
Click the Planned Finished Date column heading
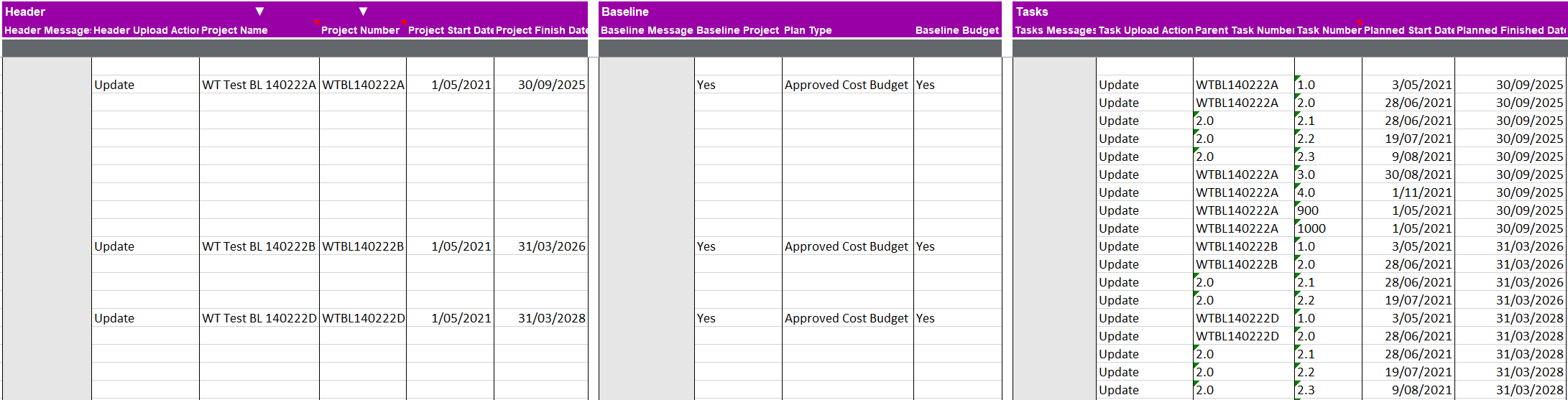point(1511,30)
